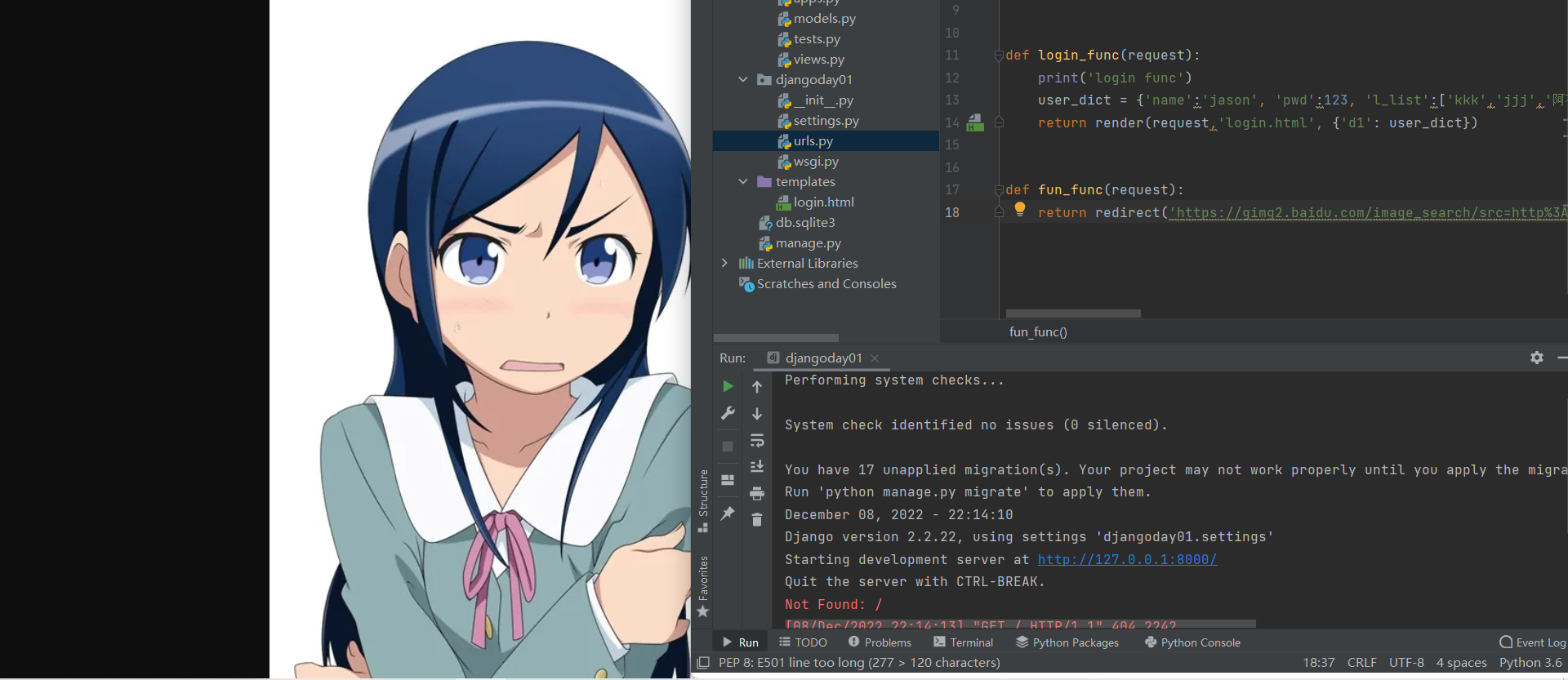Open Run panel gear settings
1568x680 pixels.
pos(1537,358)
